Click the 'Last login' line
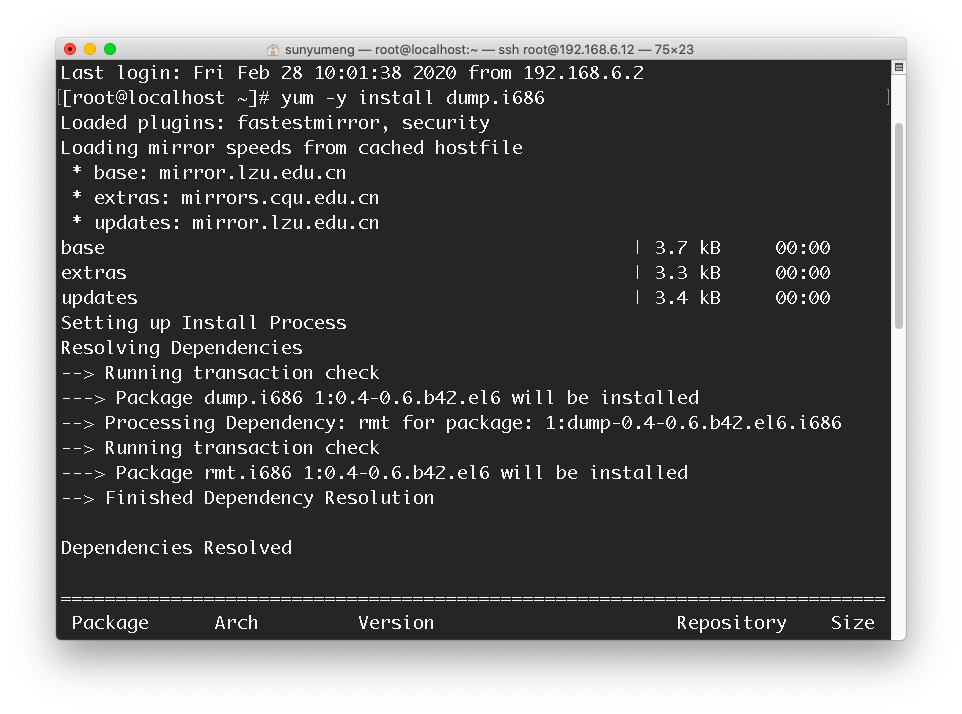The height and width of the screenshot is (714, 962). [x=352, y=73]
